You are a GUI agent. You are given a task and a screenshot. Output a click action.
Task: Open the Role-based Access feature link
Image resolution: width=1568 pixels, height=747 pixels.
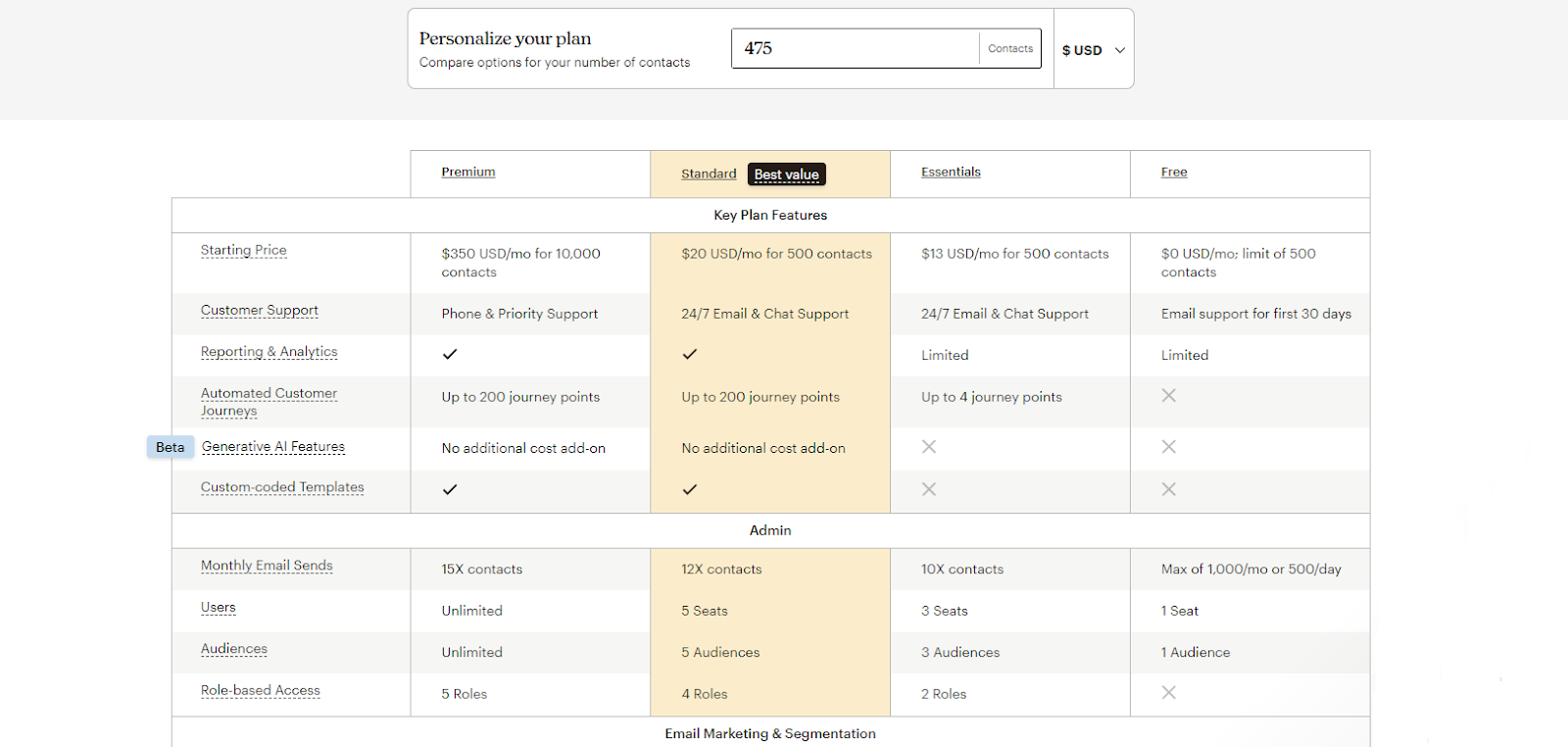(260, 690)
